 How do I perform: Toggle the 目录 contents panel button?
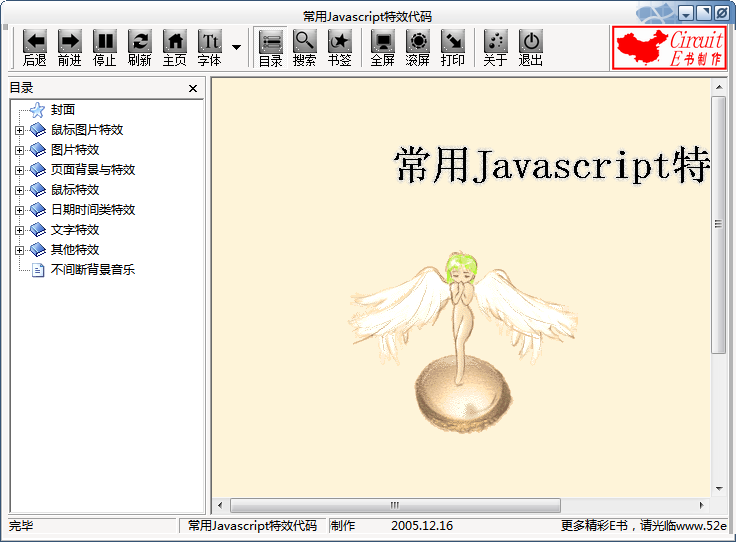(x=270, y=42)
